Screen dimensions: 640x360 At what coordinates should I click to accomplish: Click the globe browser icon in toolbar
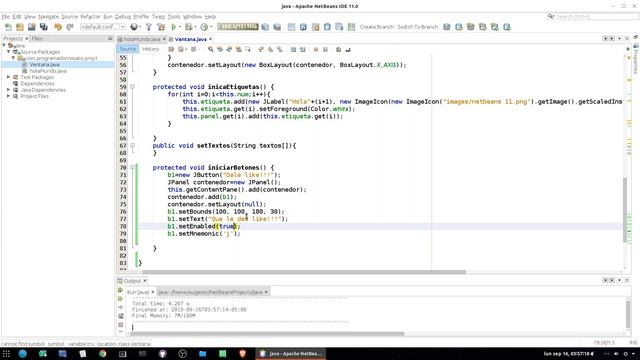click(134, 27)
